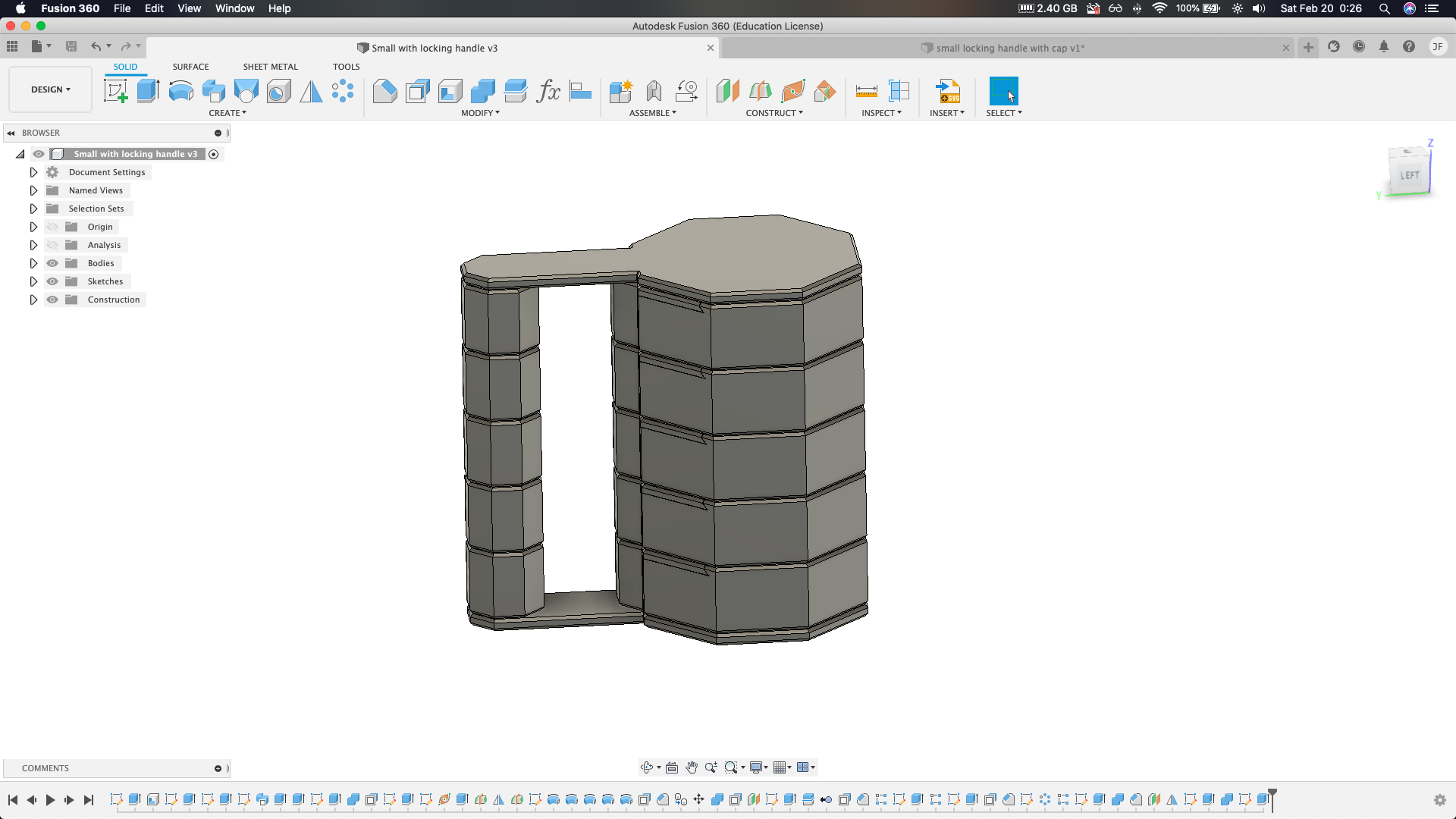Image resolution: width=1456 pixels, height=819 pixels.
Task: Toggle visibility of the Sketches folder
Action: pyautogui.click(x=52, y=281)
